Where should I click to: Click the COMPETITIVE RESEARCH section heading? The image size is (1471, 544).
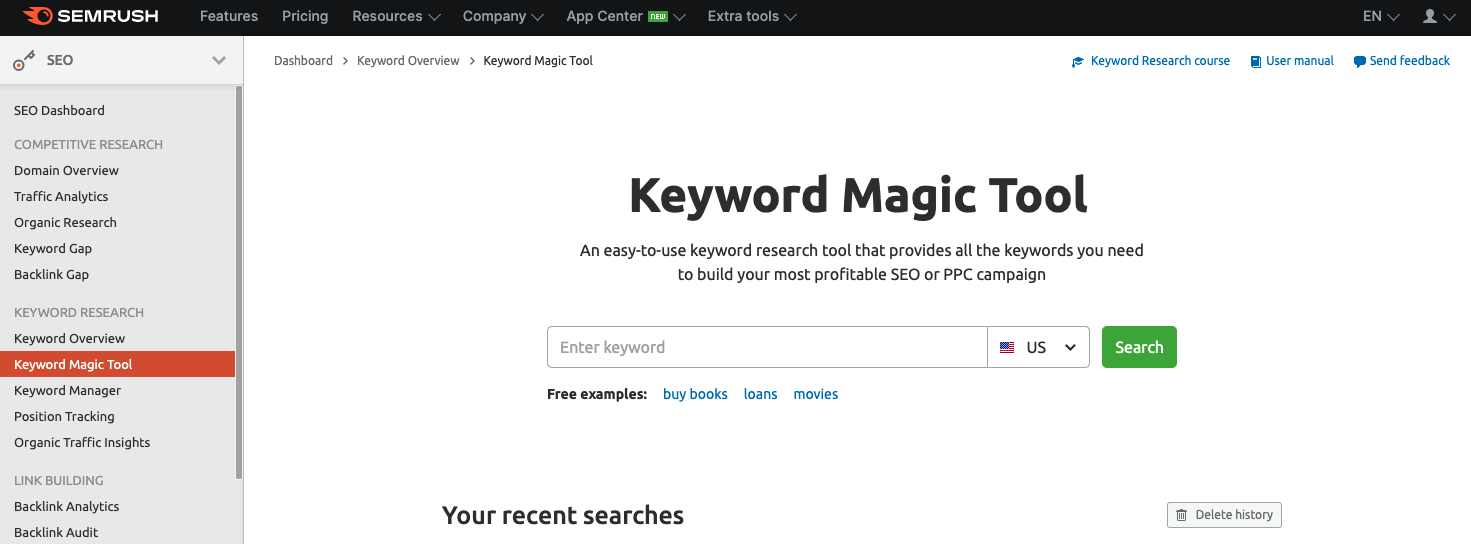pyautogui.click(x=88, y=145)
